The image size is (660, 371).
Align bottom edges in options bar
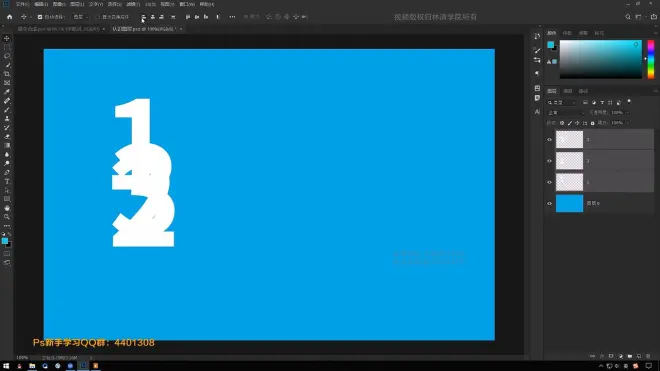(x=206, y=17)
